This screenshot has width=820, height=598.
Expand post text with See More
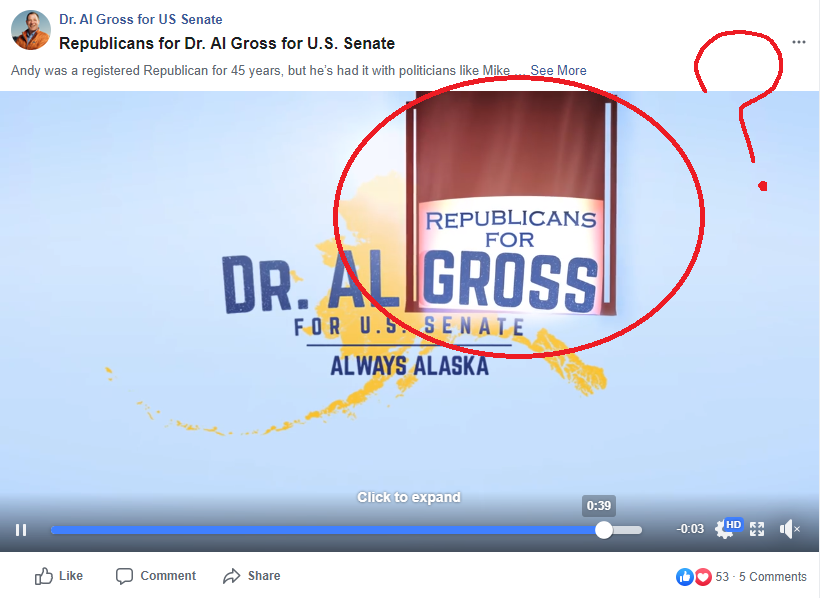[x=558, y=71]
